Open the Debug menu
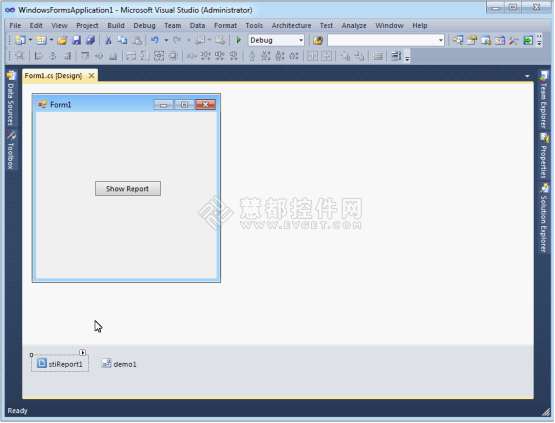This screenshot has width=555, height=423. 144,25
